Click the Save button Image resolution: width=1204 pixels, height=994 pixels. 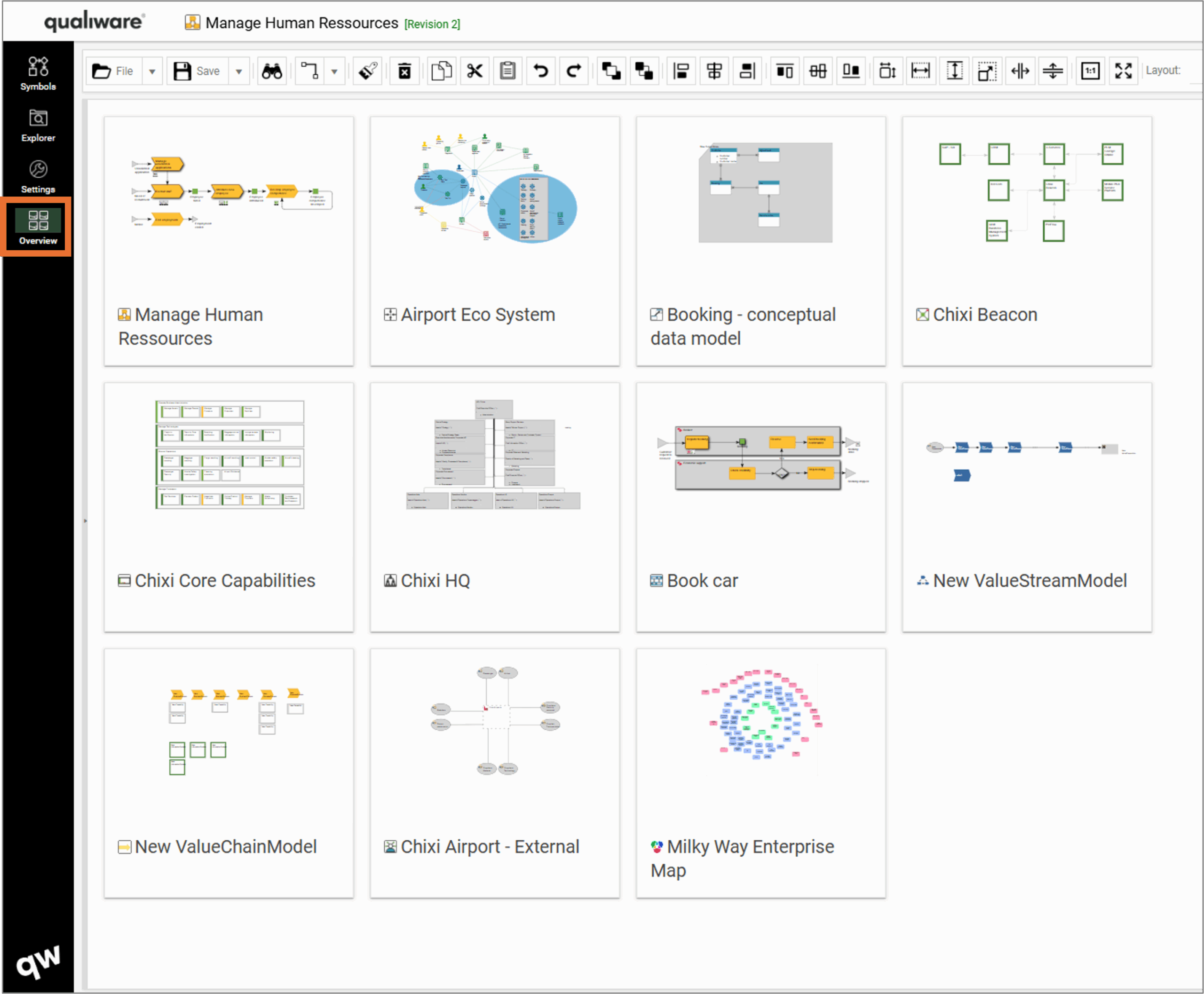pyautogui.click(x=198, y=71)
